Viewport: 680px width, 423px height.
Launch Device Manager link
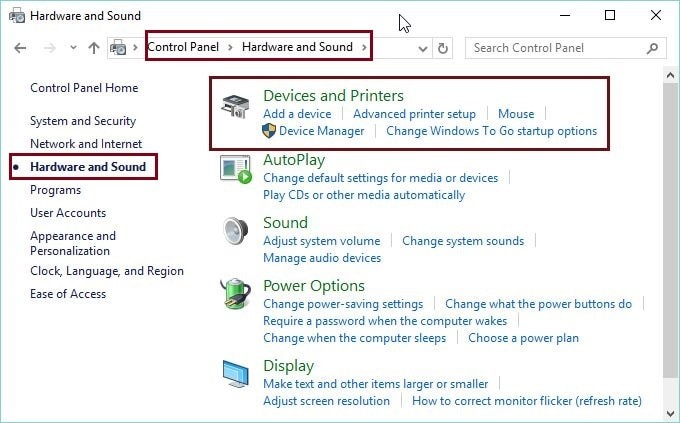click(x=321, y=131)
